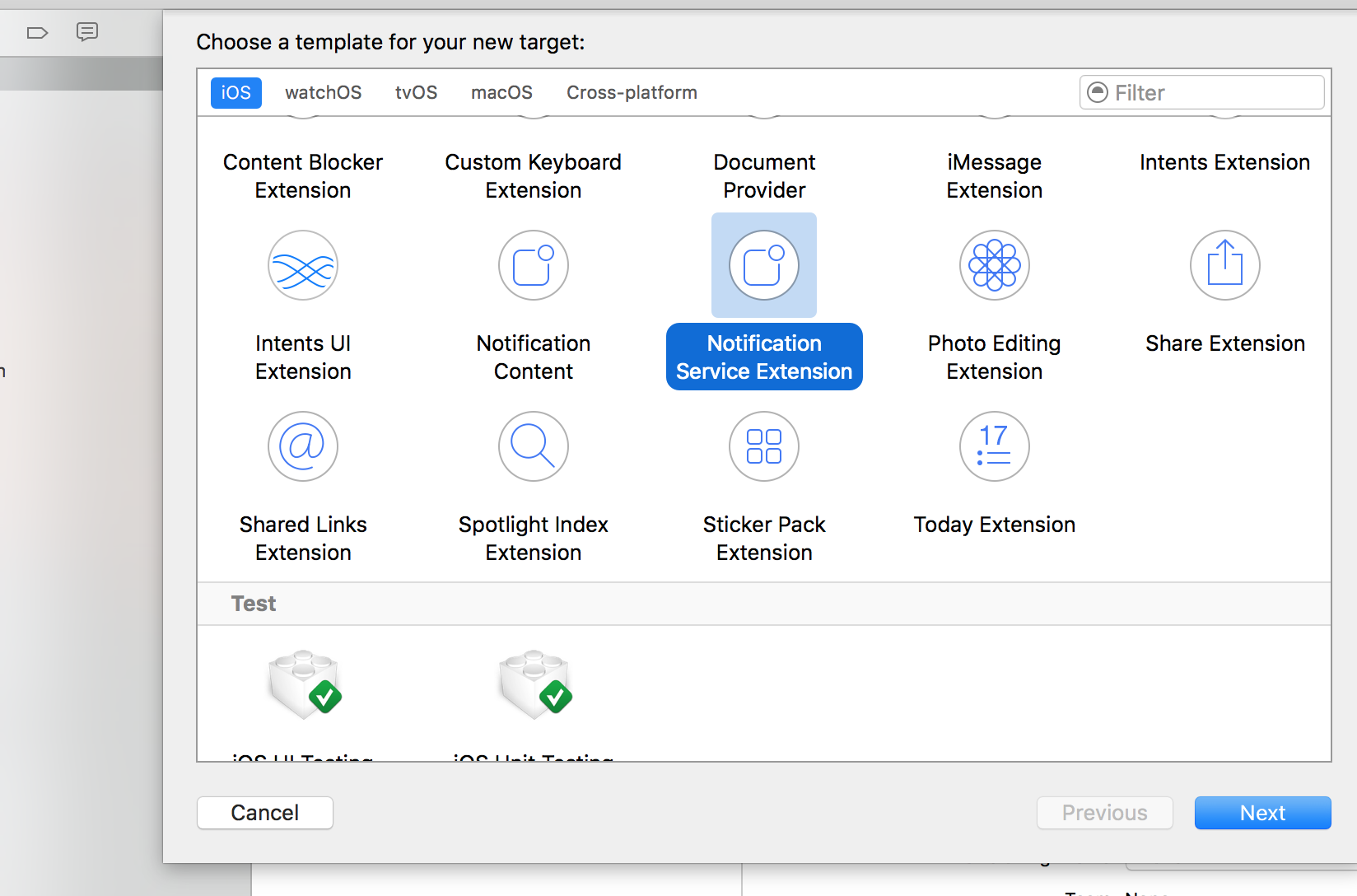Viewport: 1357px width, 896px height.
Task: Choose the Notification Content template icon
Action: click(x=534, y=266)
